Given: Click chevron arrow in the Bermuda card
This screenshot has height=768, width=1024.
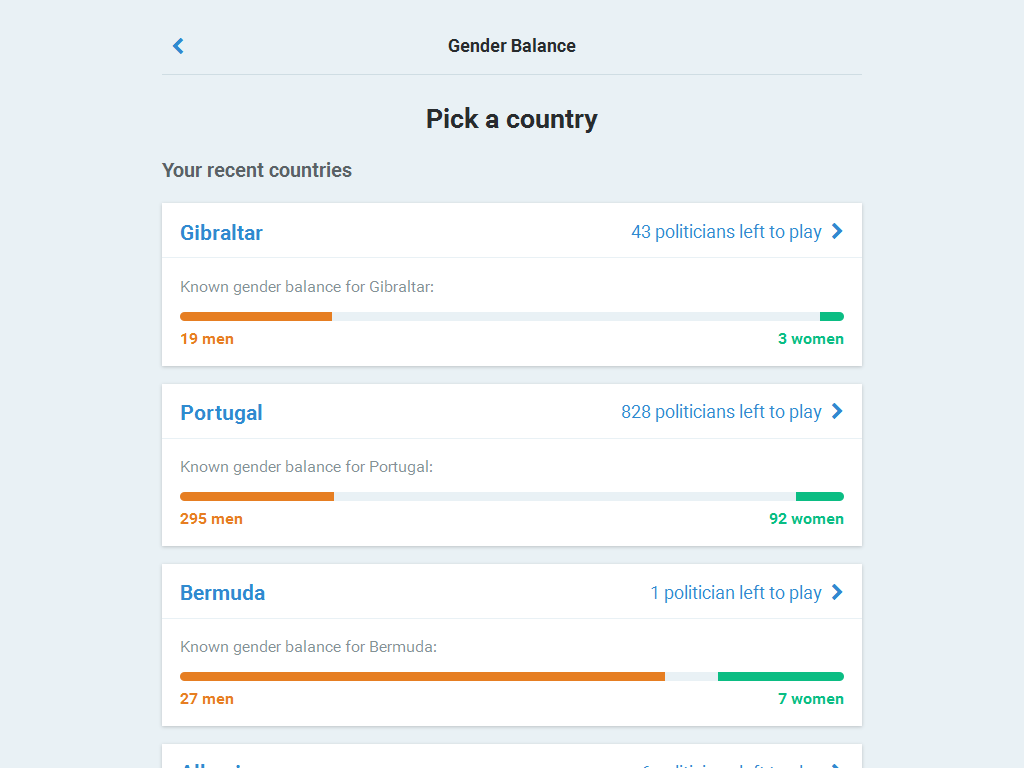Looking at the screenshot, I should [x=837, y=592].
